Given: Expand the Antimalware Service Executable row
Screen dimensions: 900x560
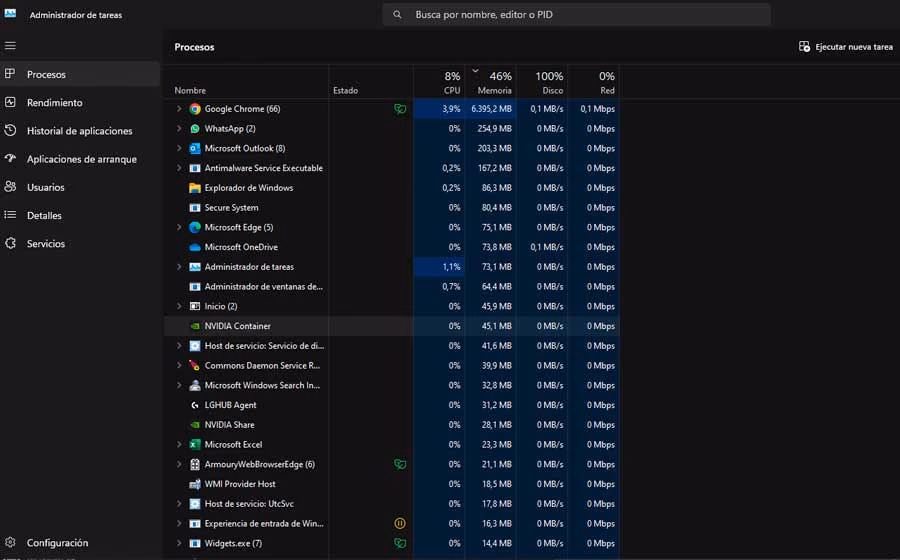Looking at the screenshot, I should (179, 169).
